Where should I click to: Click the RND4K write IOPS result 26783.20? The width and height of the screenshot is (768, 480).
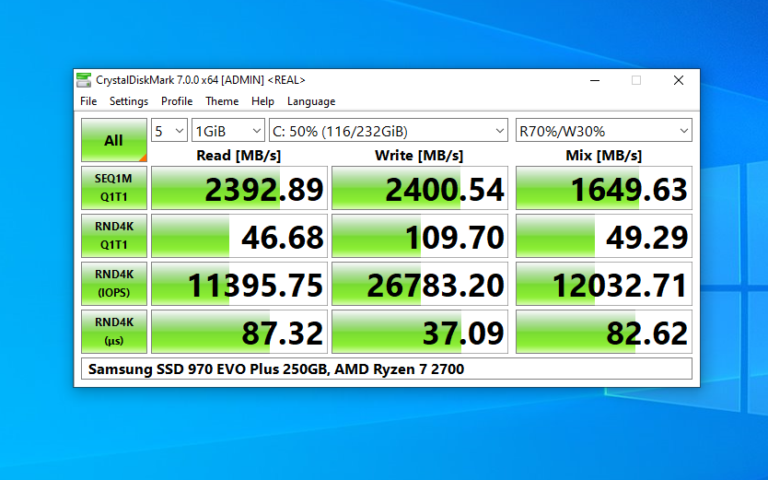(x=420, y=285)
